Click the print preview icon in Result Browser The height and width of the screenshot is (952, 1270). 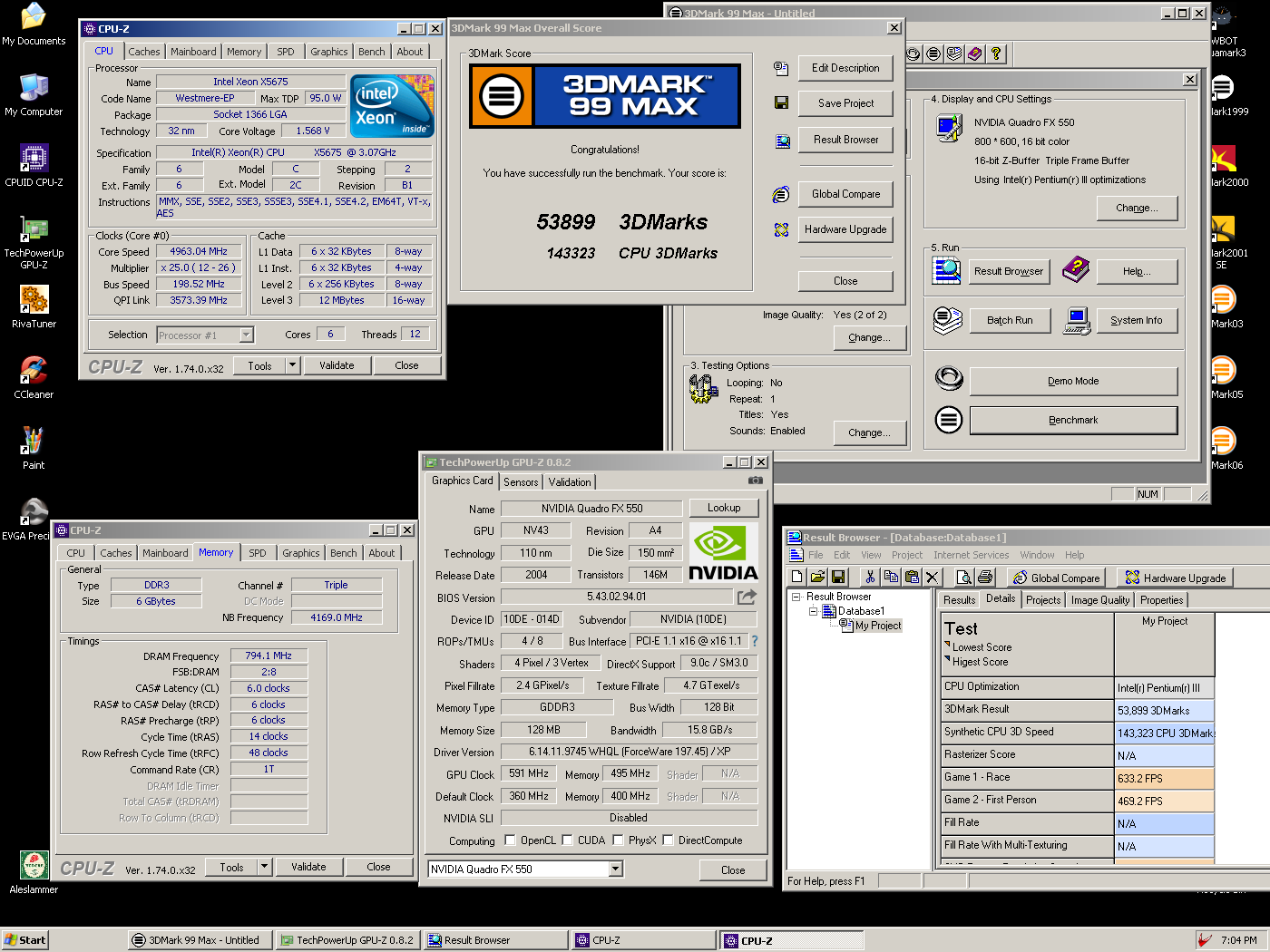(964, 578)
